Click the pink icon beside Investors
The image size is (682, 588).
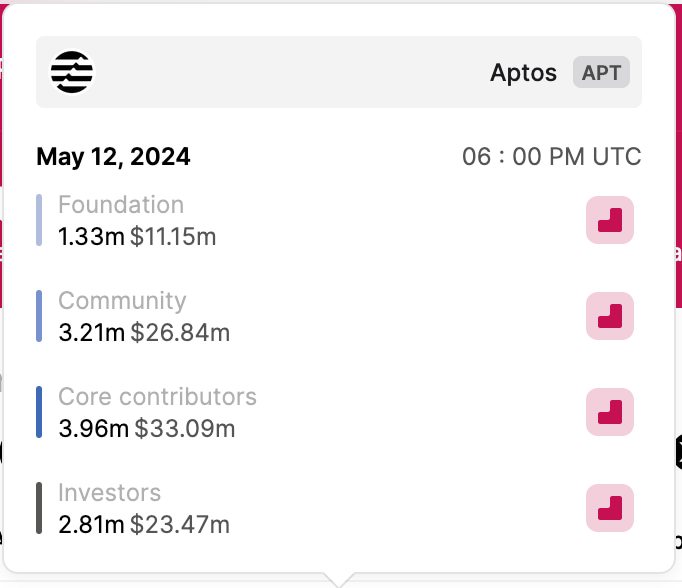(x=609, y=508)
